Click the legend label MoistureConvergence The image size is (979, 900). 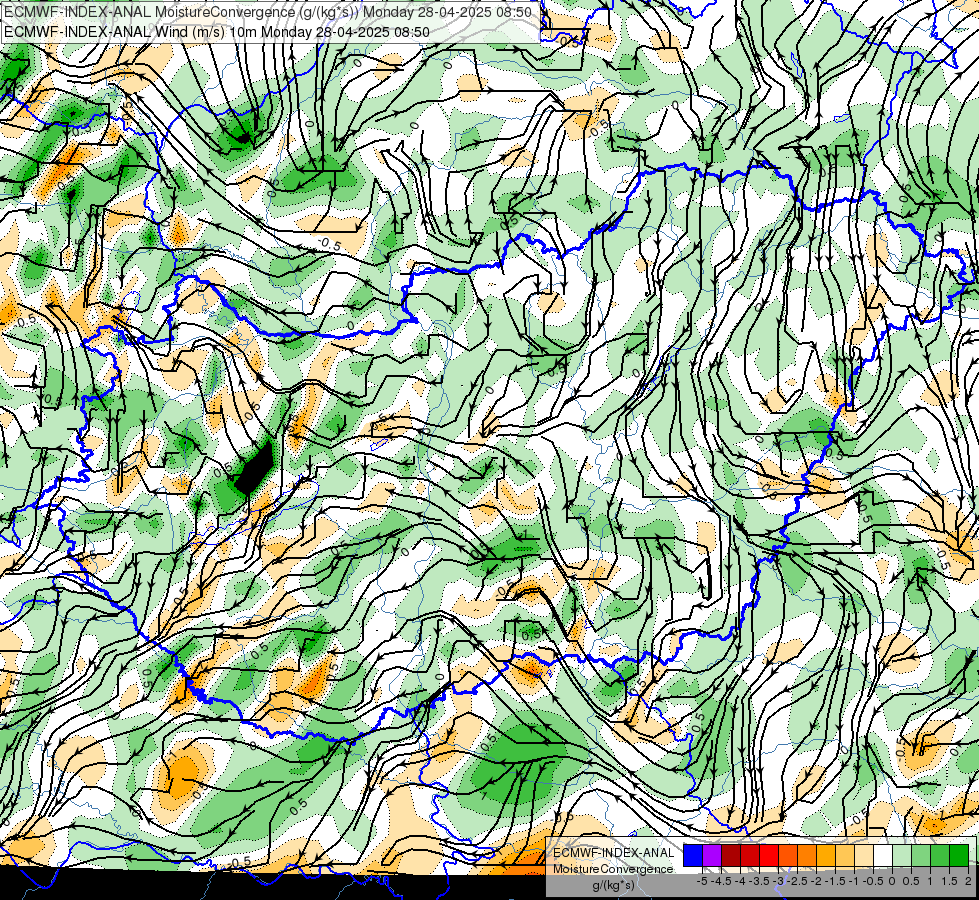pos(613,869)
